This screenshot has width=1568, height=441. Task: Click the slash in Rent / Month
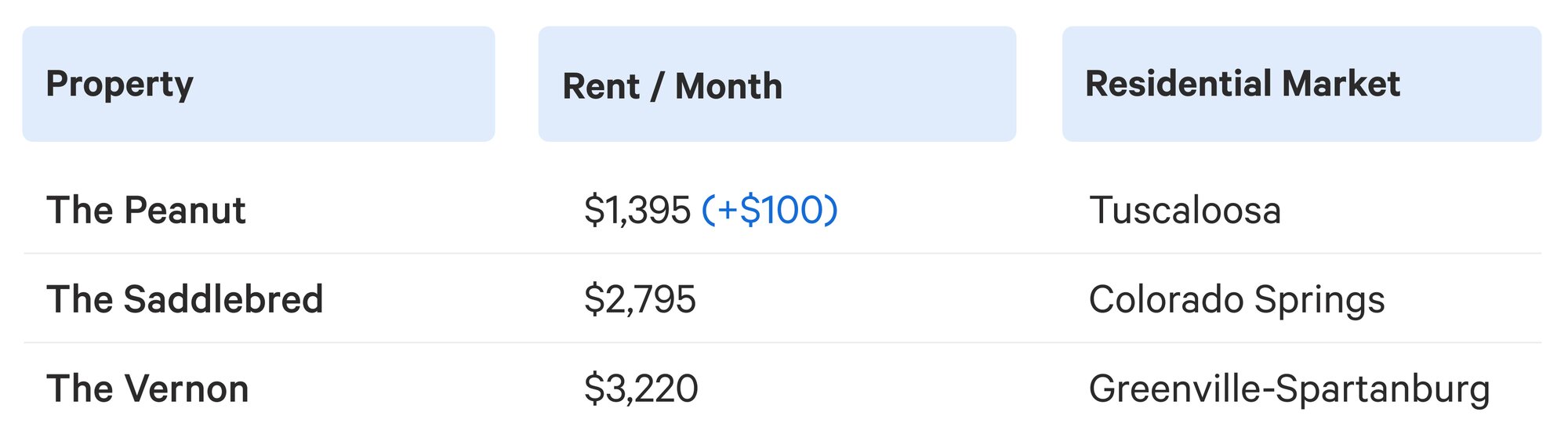[657, 86]
